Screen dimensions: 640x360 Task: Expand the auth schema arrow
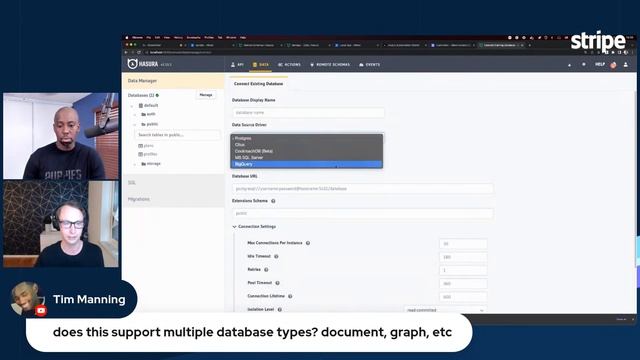pyautogui.click(x=135, y=115)
